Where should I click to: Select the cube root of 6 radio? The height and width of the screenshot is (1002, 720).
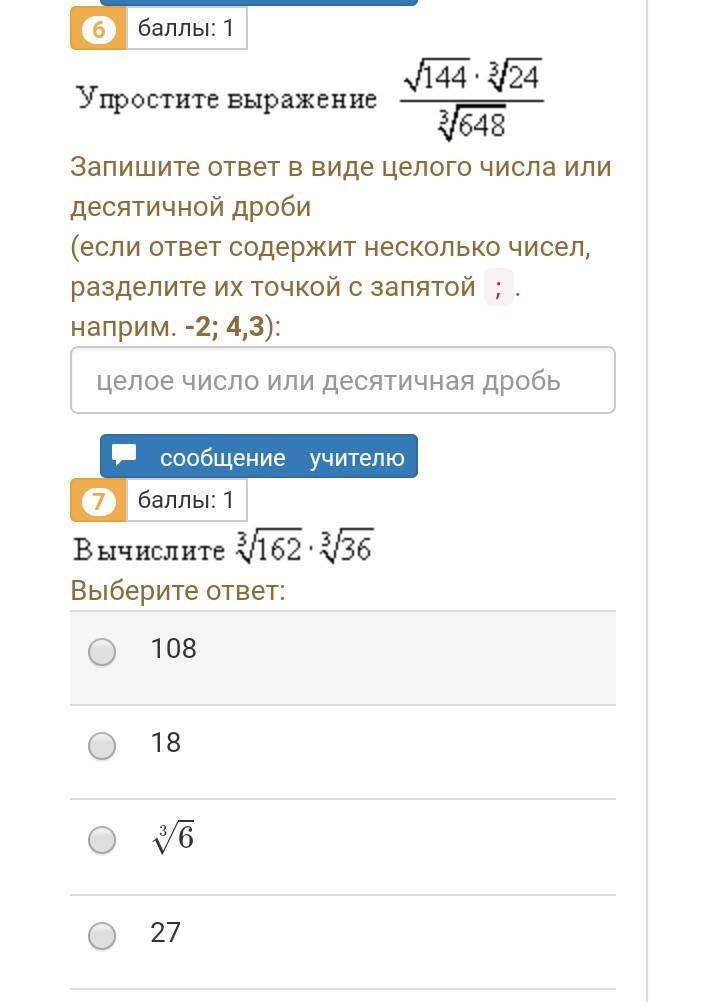[x=102, y=841]
